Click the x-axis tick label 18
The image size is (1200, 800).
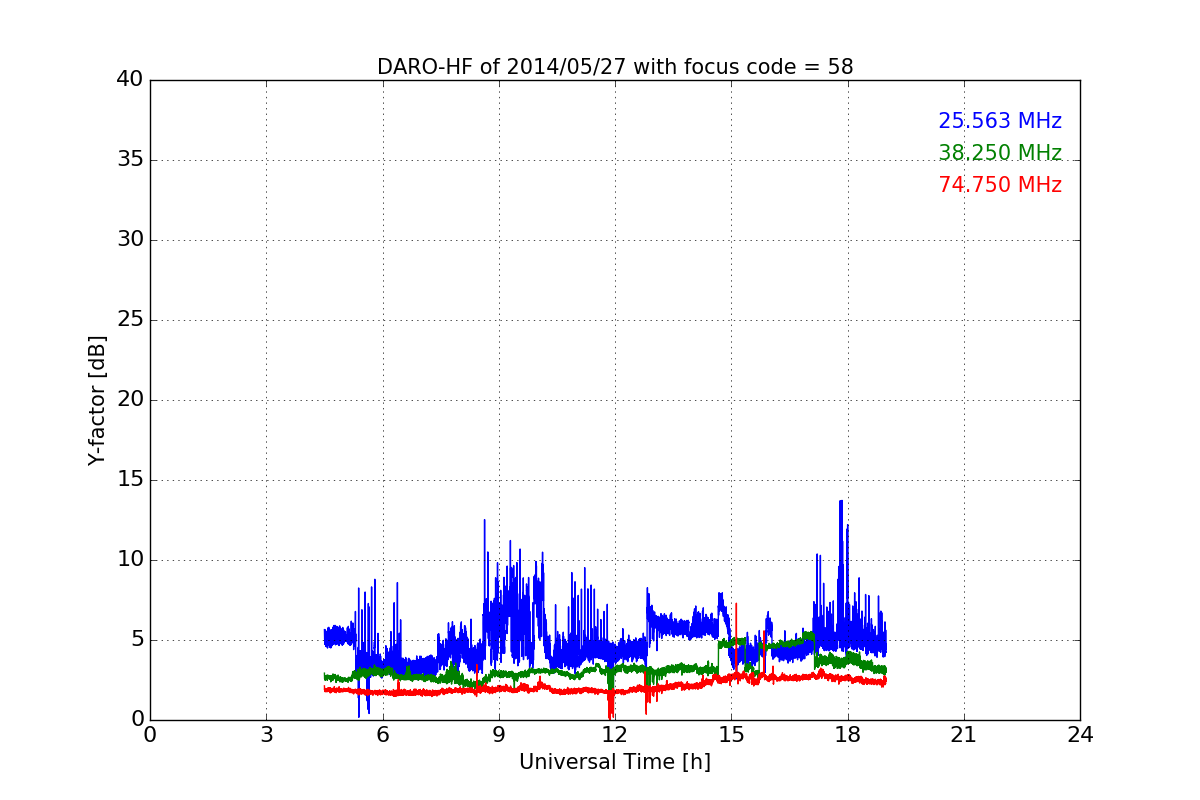(x=847, y=735)
